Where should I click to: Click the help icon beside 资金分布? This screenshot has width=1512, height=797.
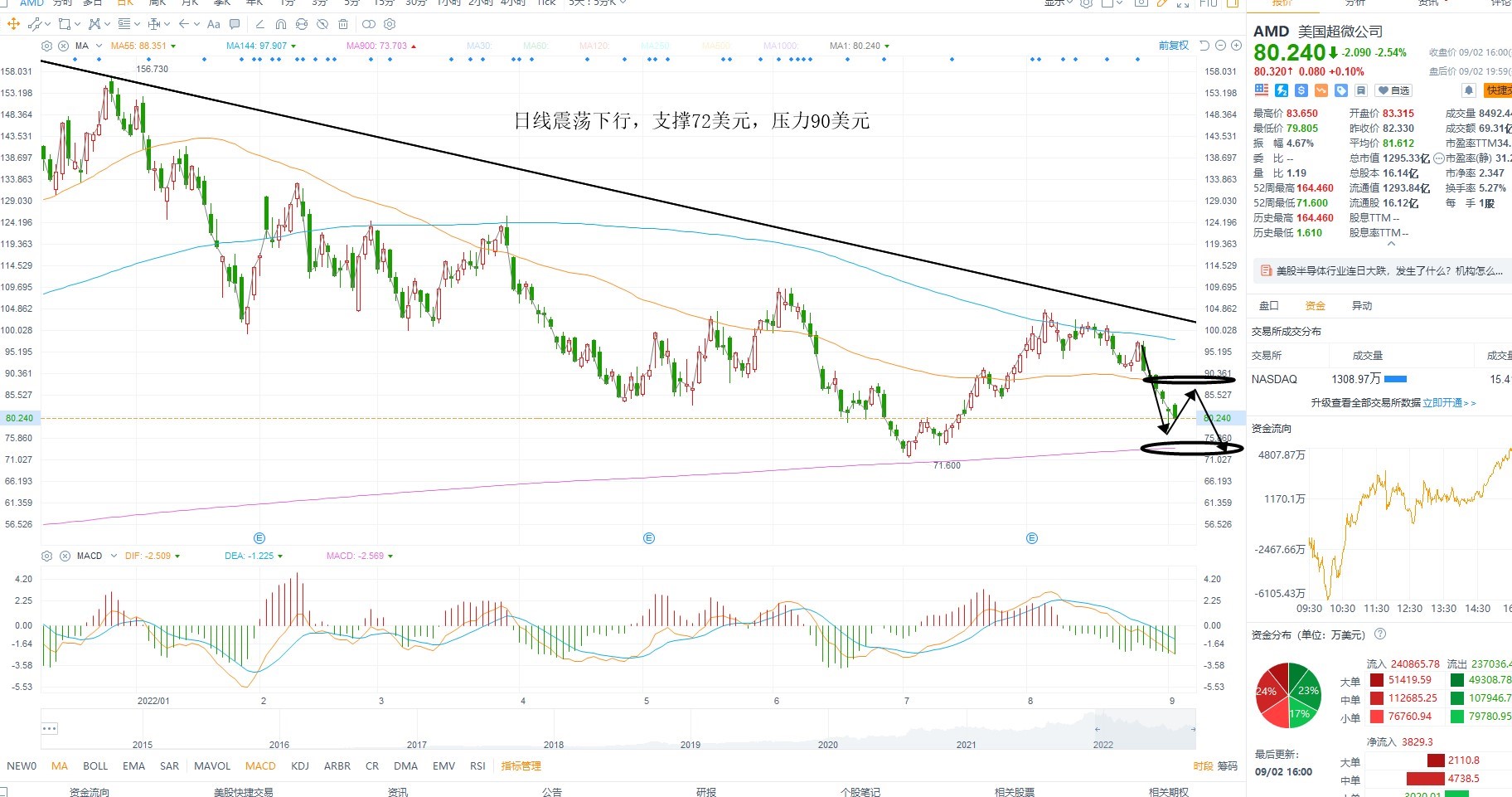coord(1380,634)
